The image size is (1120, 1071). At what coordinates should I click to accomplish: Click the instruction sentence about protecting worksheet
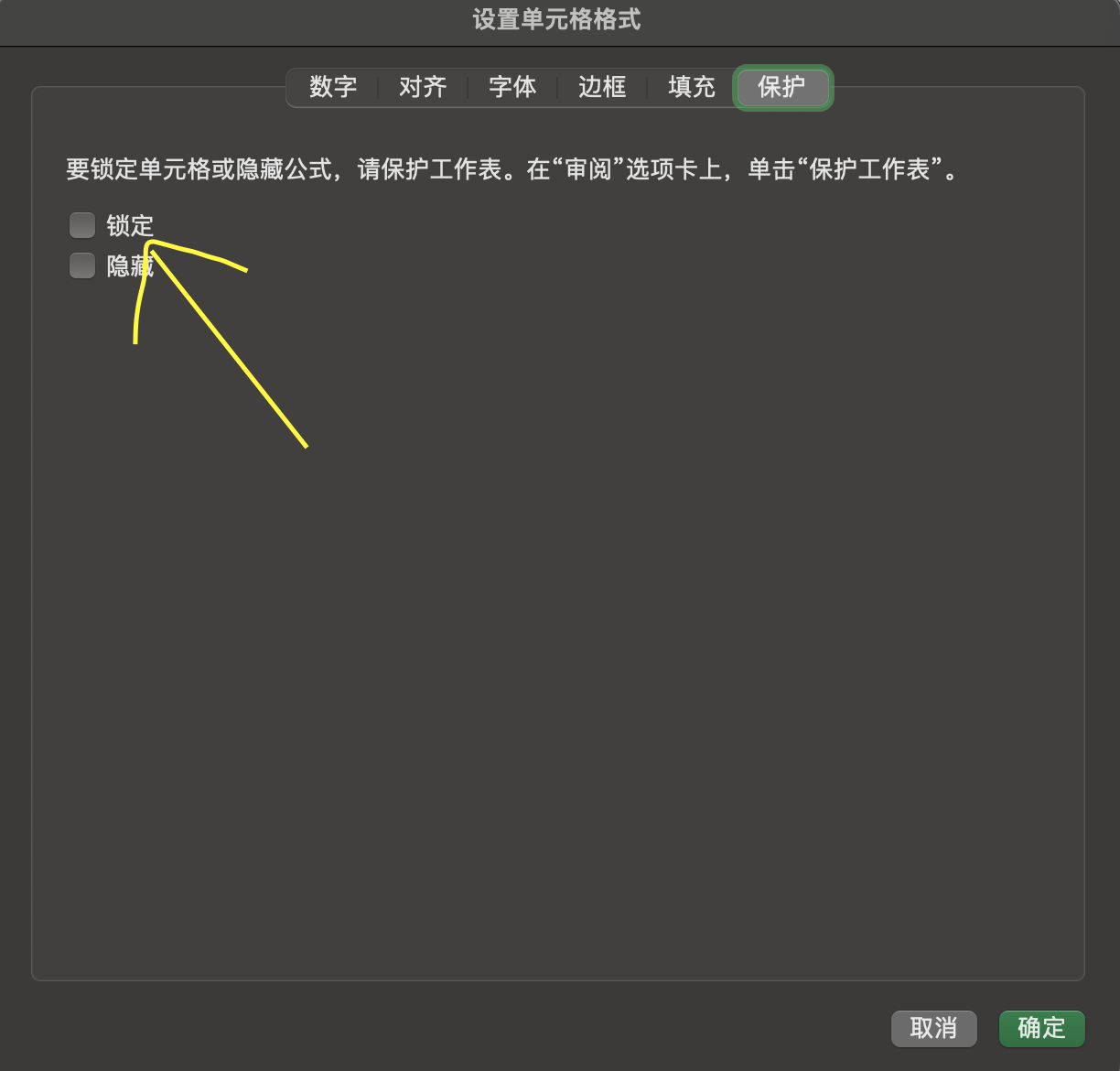512,169
